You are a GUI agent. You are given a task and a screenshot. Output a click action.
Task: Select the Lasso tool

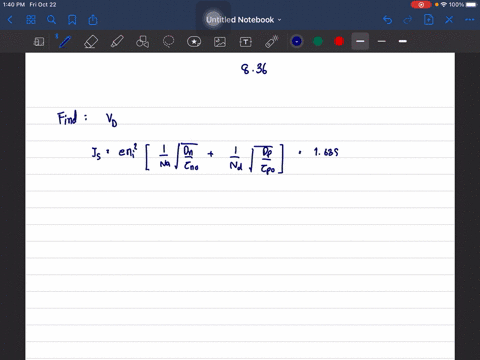(x=168, y=42)
